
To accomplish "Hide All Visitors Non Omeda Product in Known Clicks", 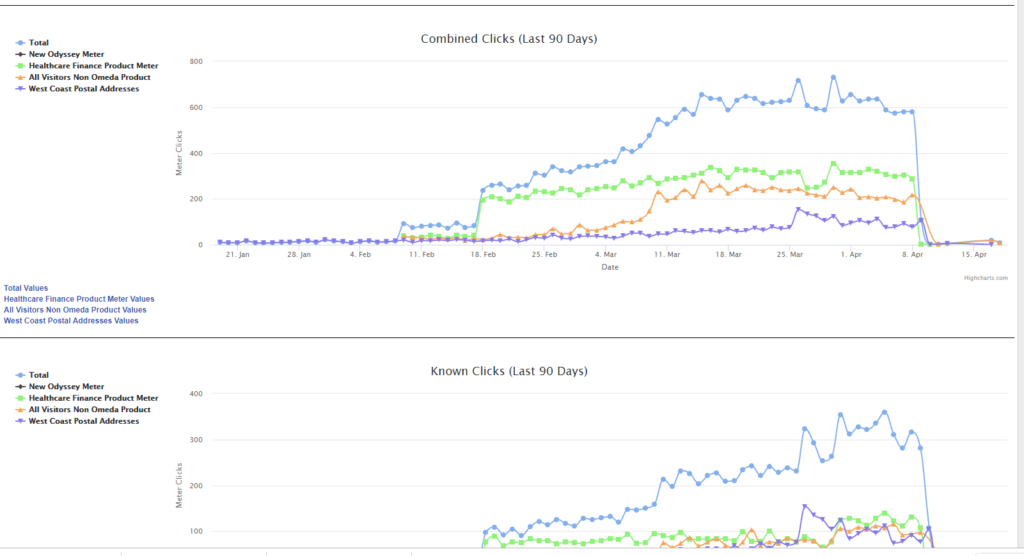I will pos(90,409).
